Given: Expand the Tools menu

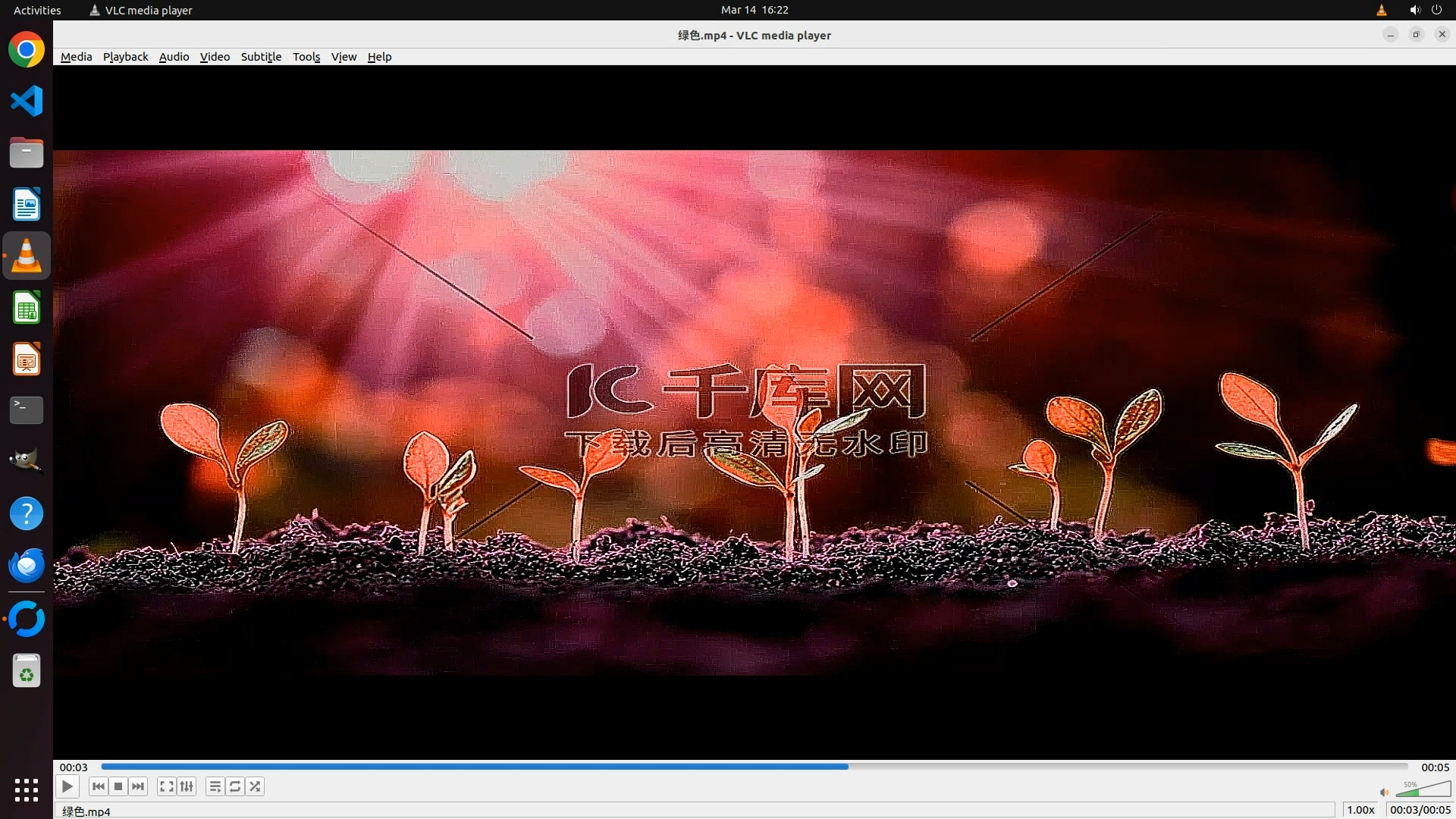Looking at the screenshot, I should (x=306, y=57).
